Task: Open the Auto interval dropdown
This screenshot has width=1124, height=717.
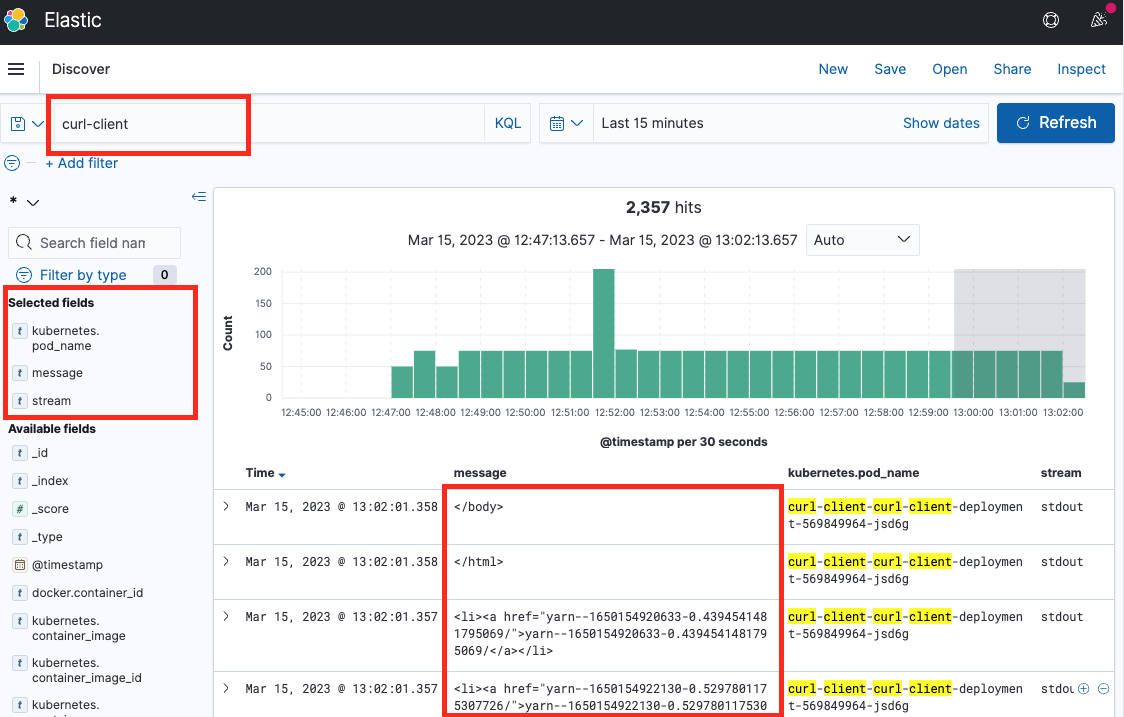Action: point(862,240)
